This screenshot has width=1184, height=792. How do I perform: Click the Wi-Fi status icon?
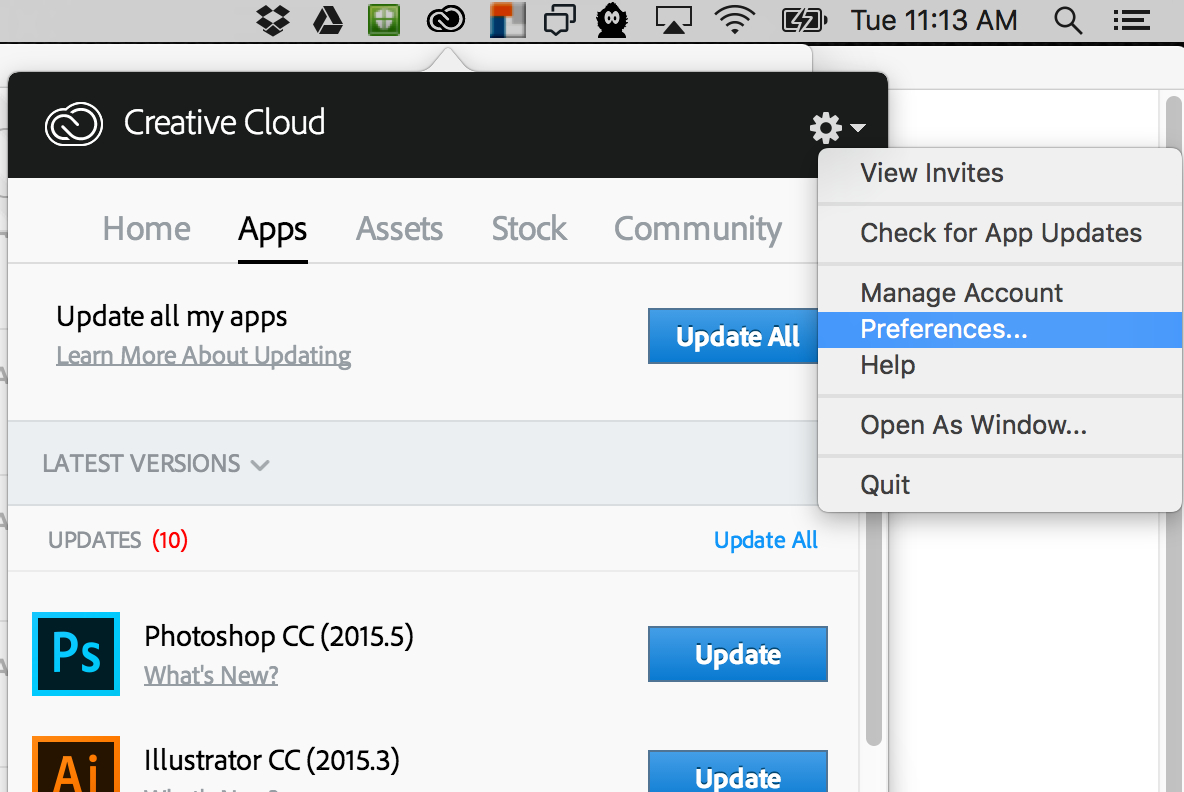[x=735, y=20]
